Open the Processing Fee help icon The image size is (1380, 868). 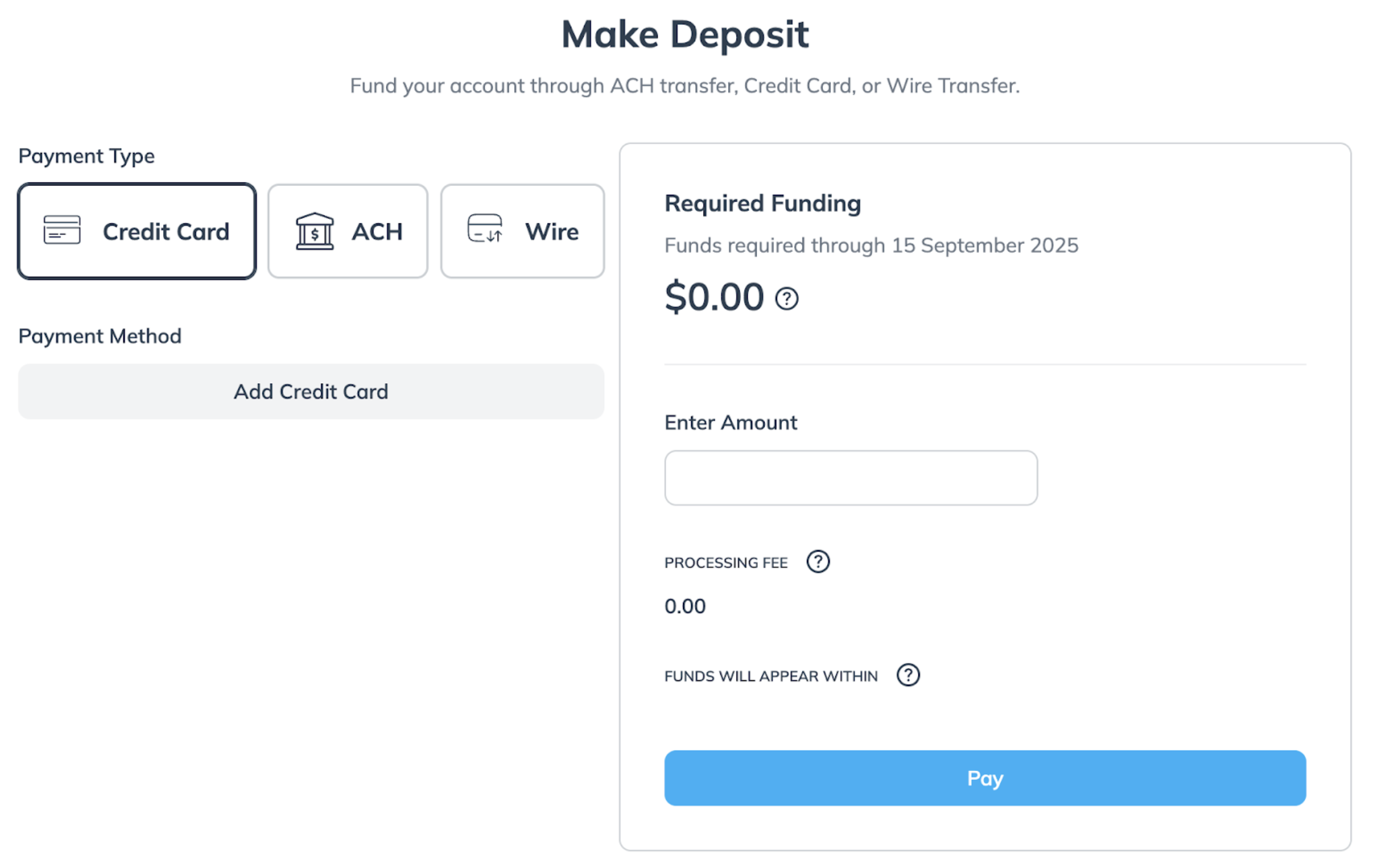tap(818, 562)
